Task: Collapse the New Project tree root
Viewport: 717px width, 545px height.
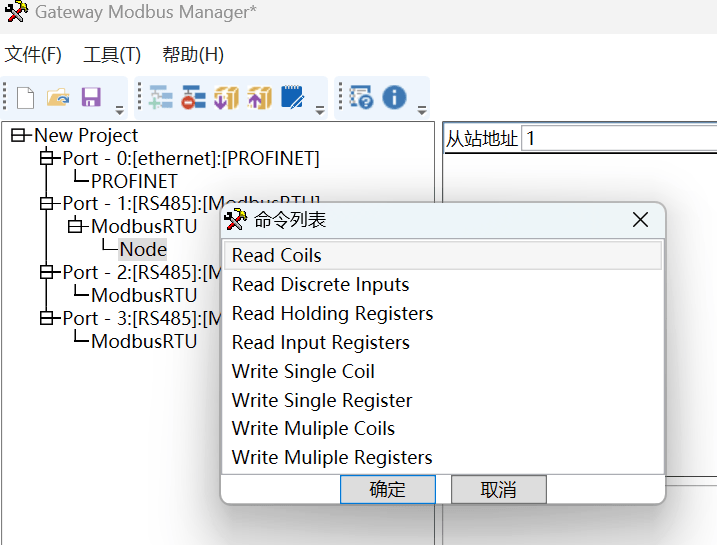Action: coord(18,135)
